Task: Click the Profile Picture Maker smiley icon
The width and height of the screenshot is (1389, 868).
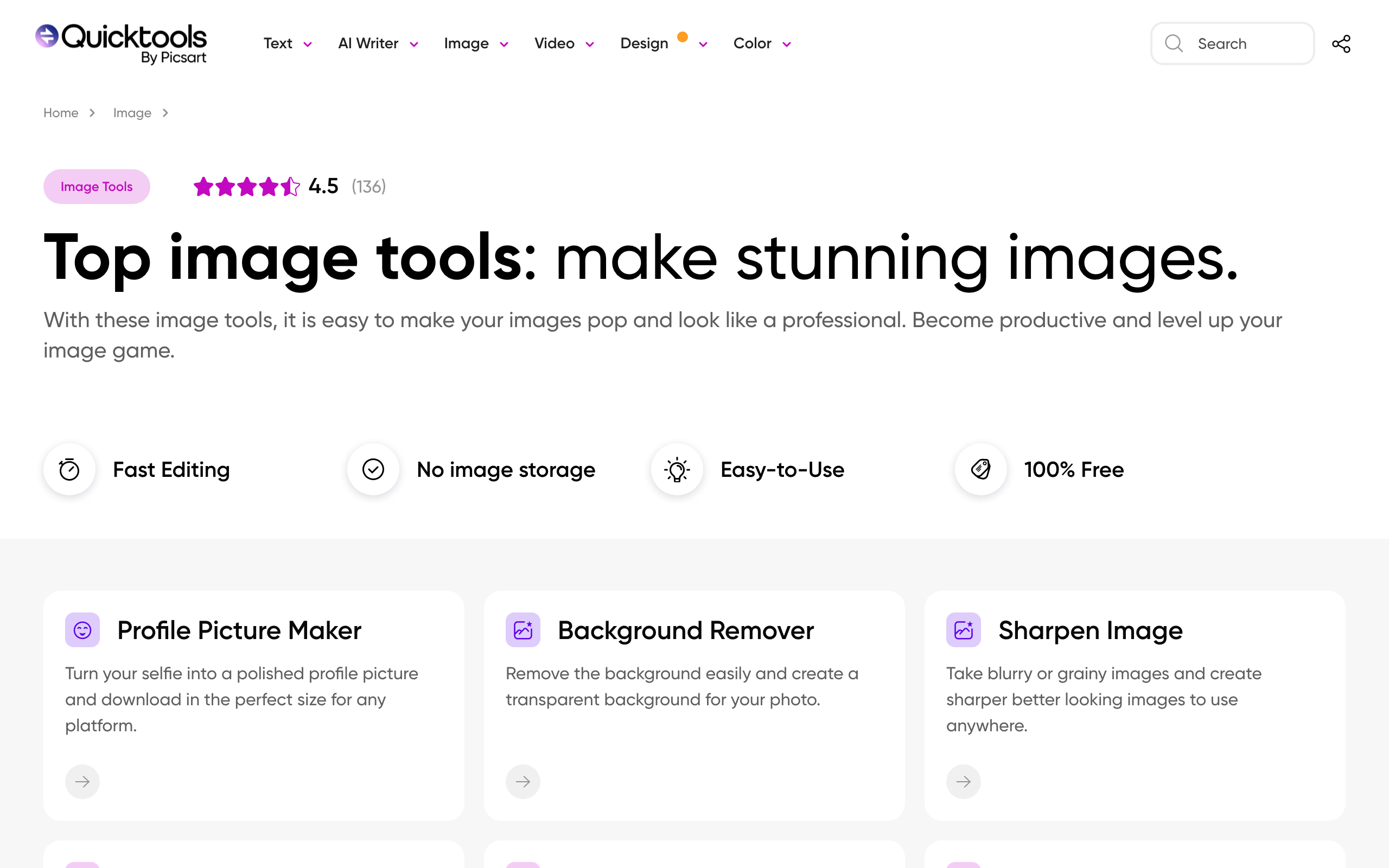Action: point(82,630)
